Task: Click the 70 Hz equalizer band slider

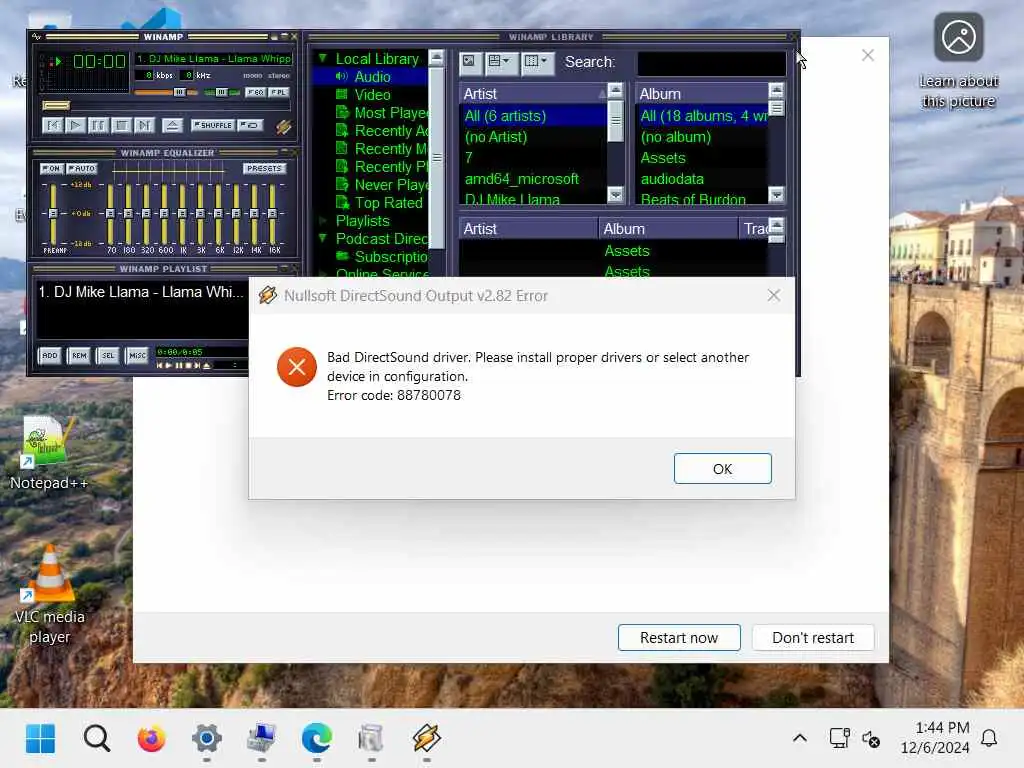Action: click(x=110, y=214)
